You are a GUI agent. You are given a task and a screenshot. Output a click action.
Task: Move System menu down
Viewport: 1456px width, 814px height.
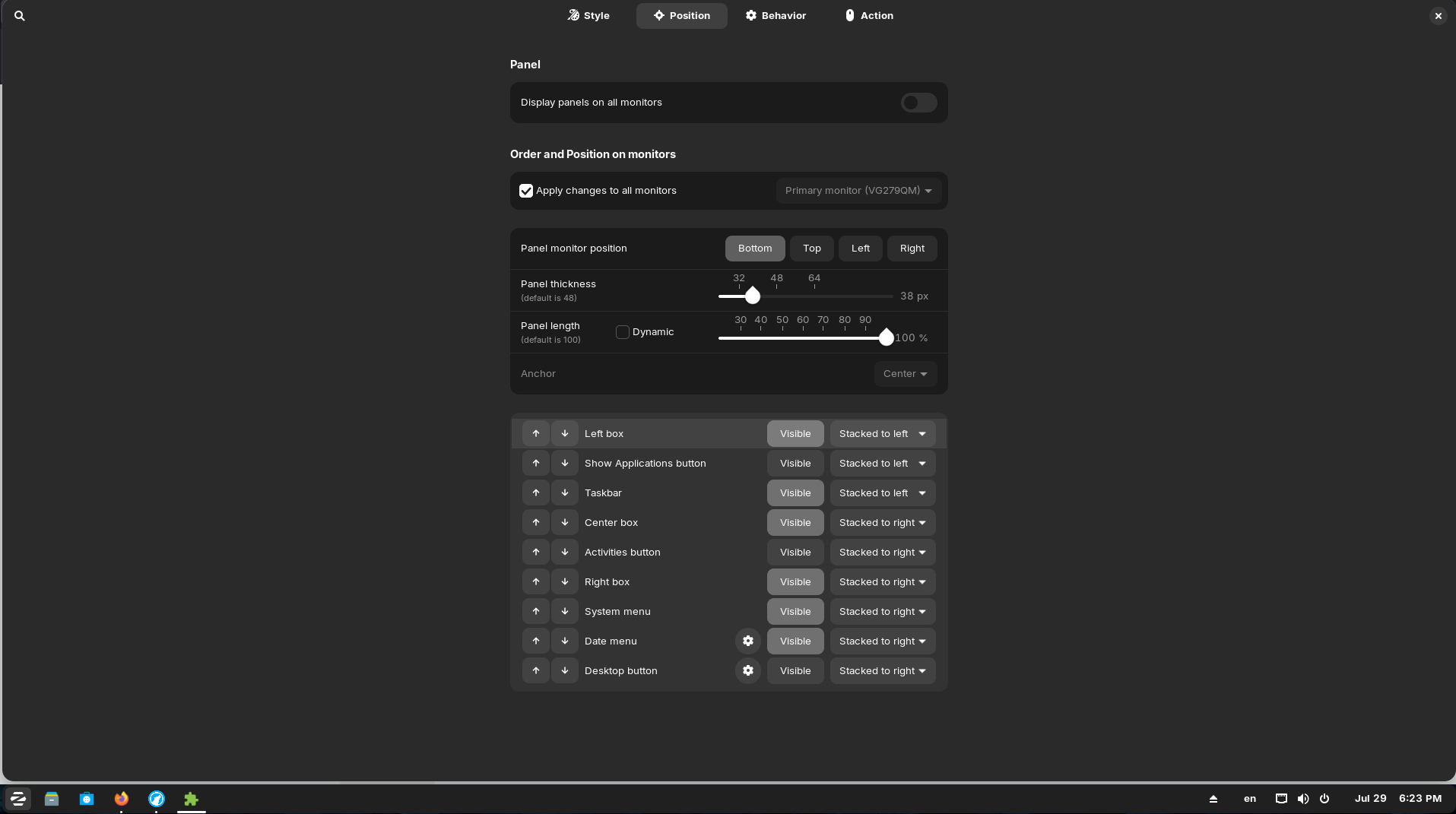(565, 611)
